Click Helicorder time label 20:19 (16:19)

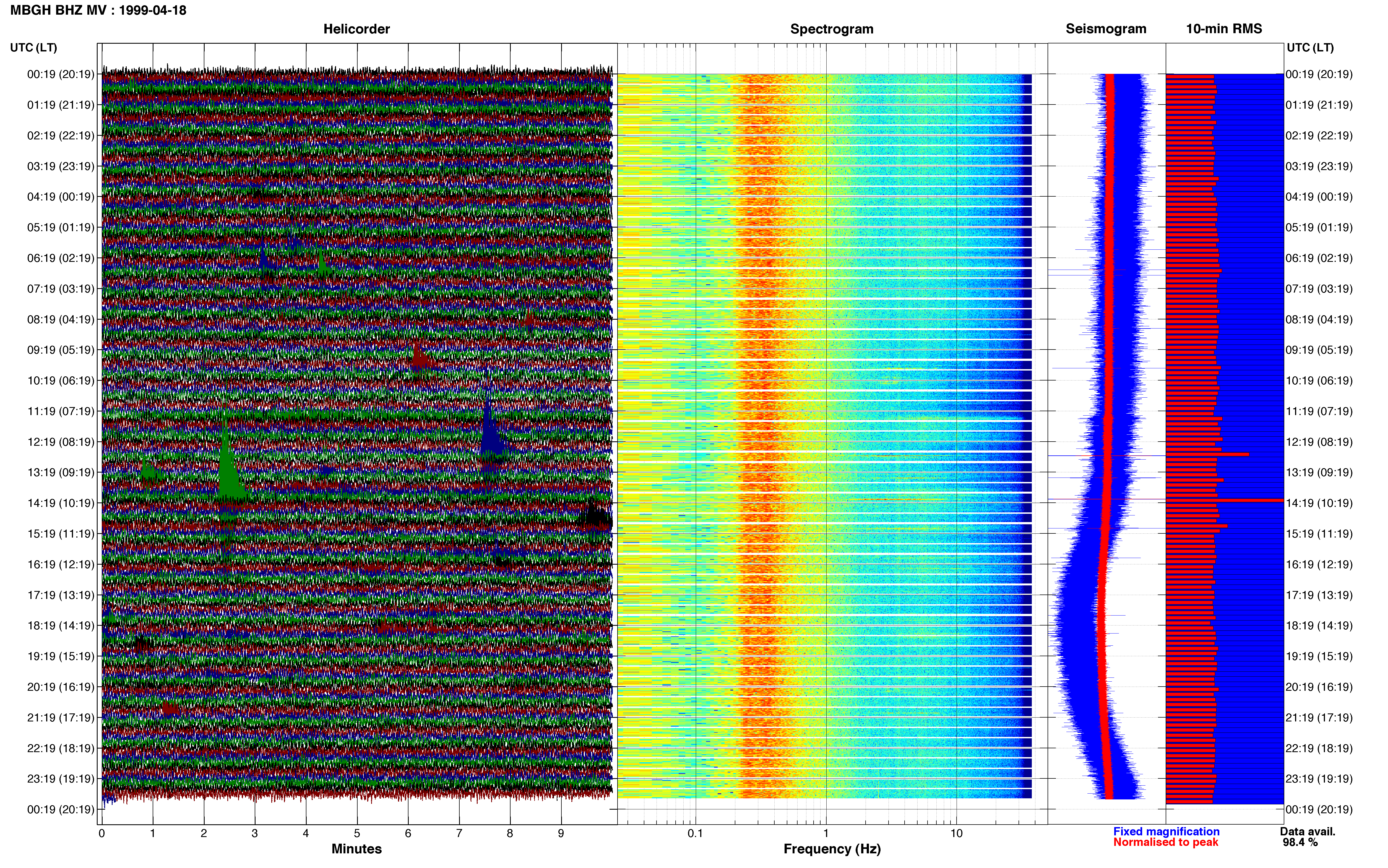point(61,687)
